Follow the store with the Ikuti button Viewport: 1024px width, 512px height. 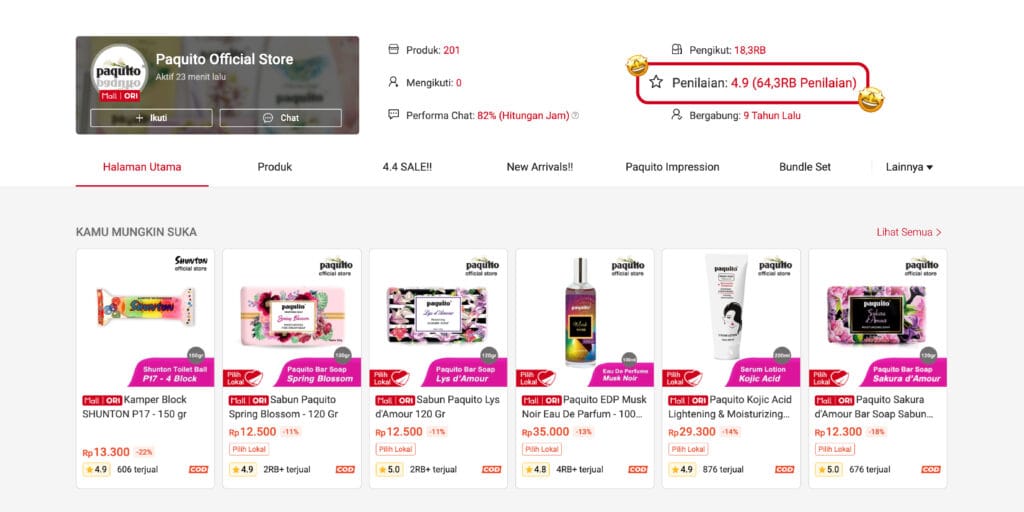click(152, 118)
